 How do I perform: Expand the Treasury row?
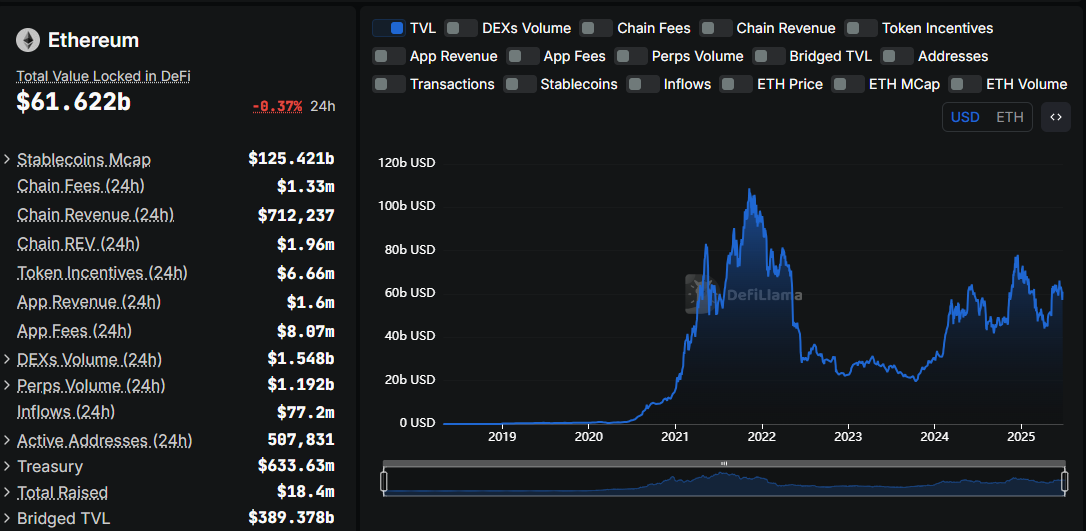[x=7, y=466]
